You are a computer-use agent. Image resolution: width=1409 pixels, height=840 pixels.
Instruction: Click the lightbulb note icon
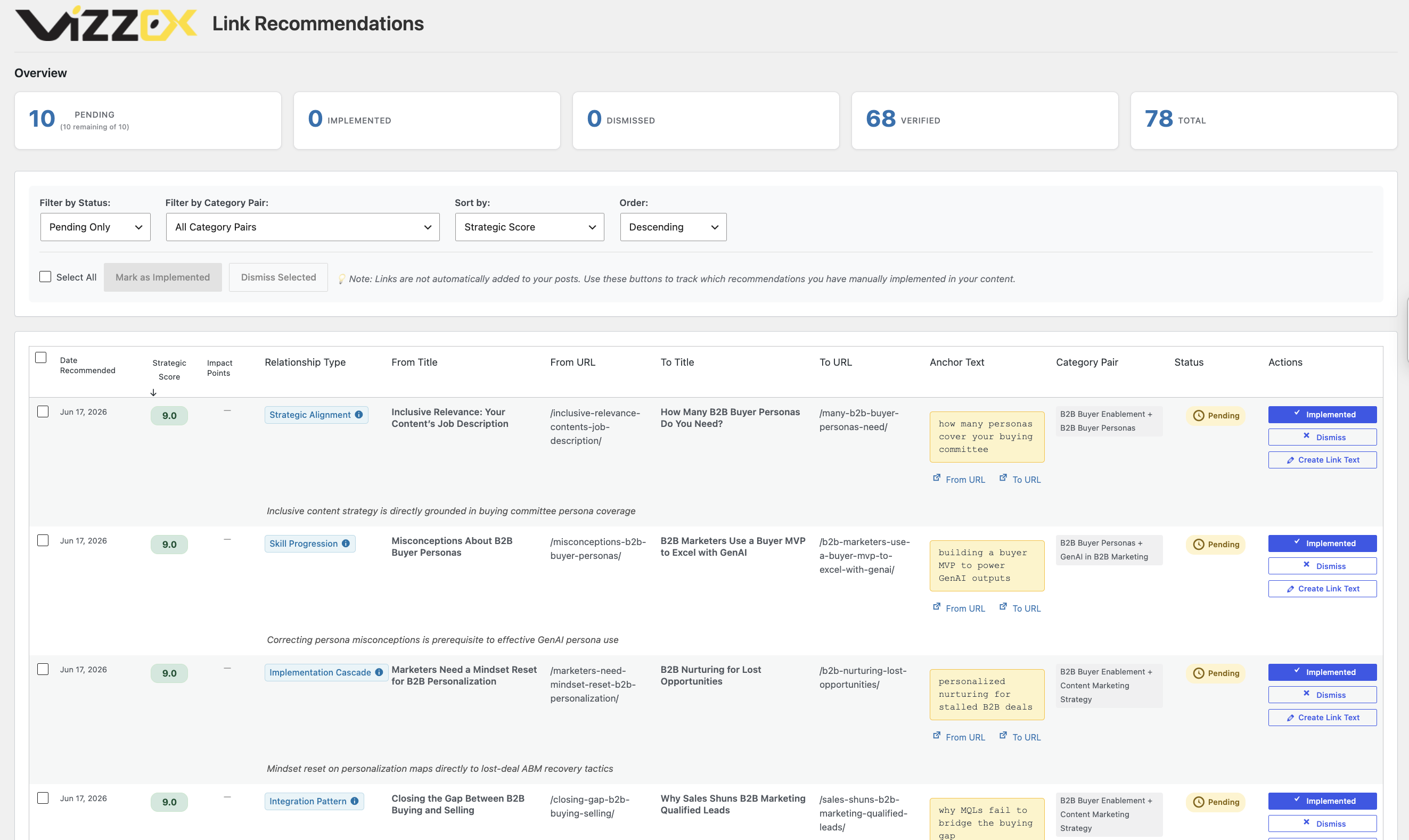click(x=341, y=278)
